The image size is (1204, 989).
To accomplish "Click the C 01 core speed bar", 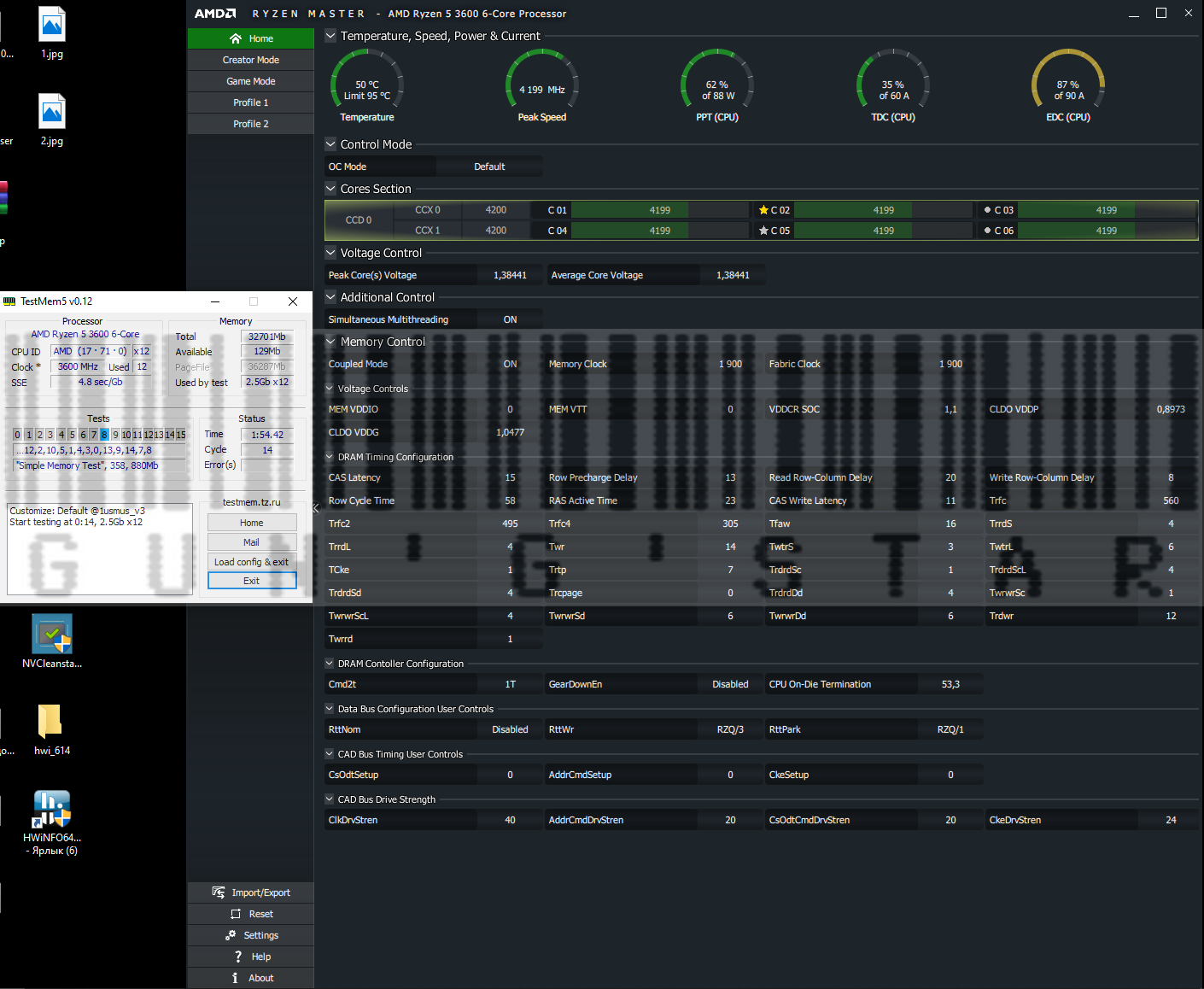I will coord(659,210).
